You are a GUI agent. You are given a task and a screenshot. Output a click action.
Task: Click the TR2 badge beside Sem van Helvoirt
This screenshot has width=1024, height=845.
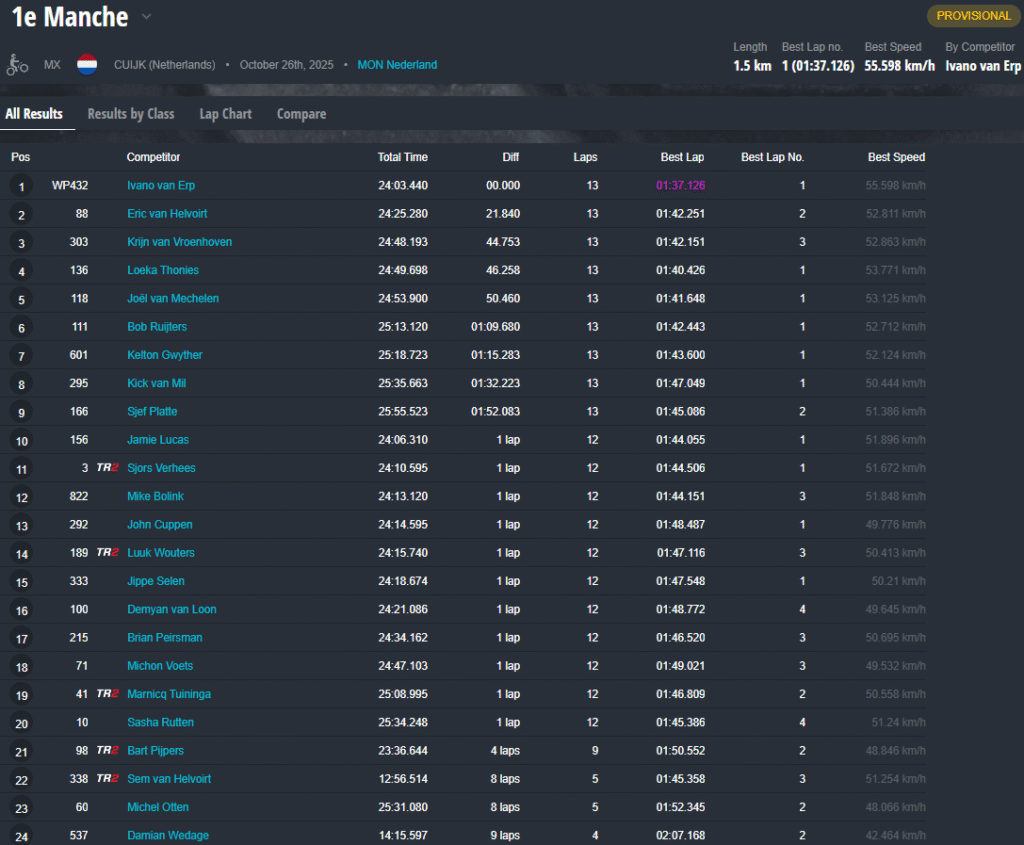click(x=107, y=779)
